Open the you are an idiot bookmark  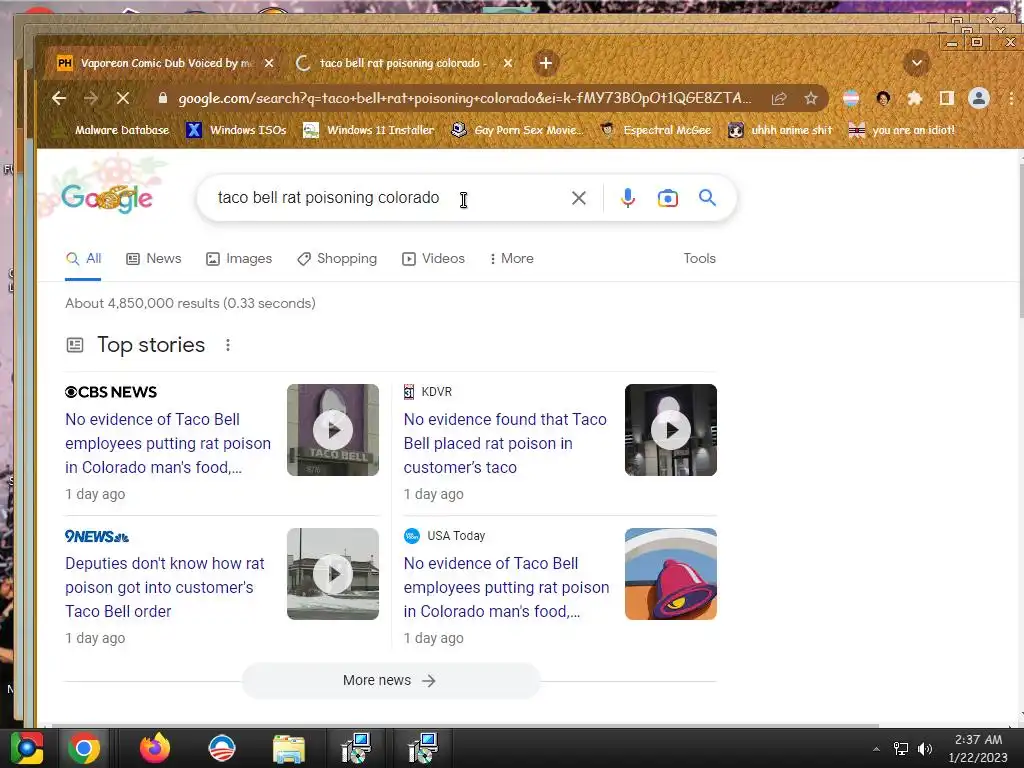click(x=902, y=130)
